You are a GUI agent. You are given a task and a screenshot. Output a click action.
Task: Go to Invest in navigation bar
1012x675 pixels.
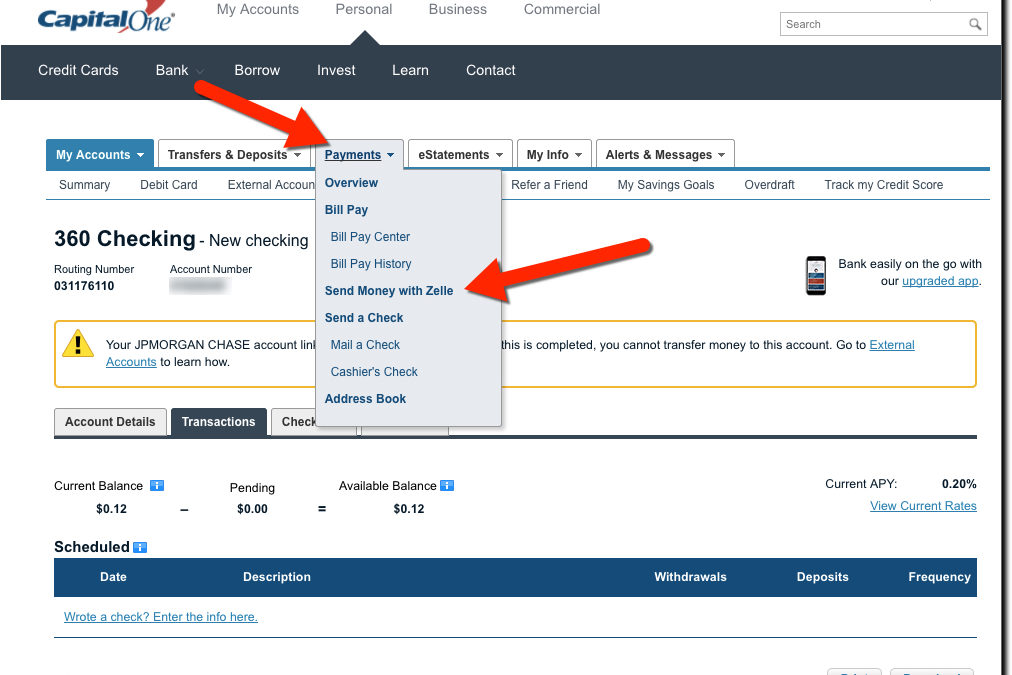336,70
